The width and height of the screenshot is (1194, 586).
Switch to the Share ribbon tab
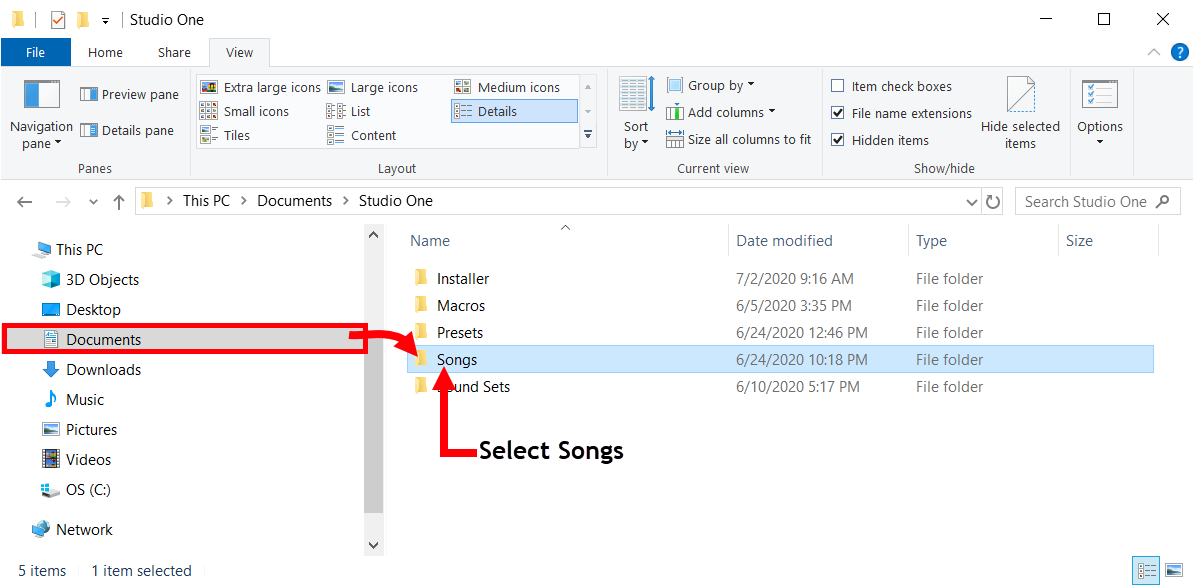click(x=174, y=53)
